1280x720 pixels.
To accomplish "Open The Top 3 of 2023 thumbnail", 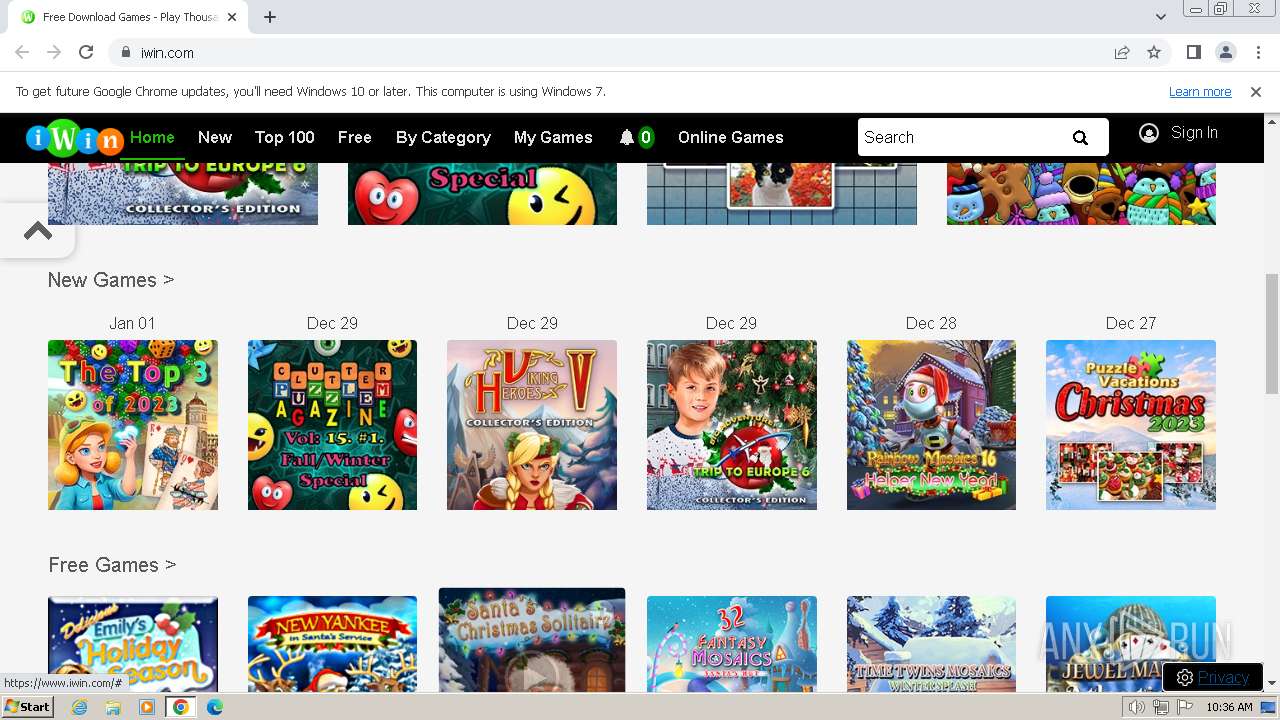I will pos(133,425).
